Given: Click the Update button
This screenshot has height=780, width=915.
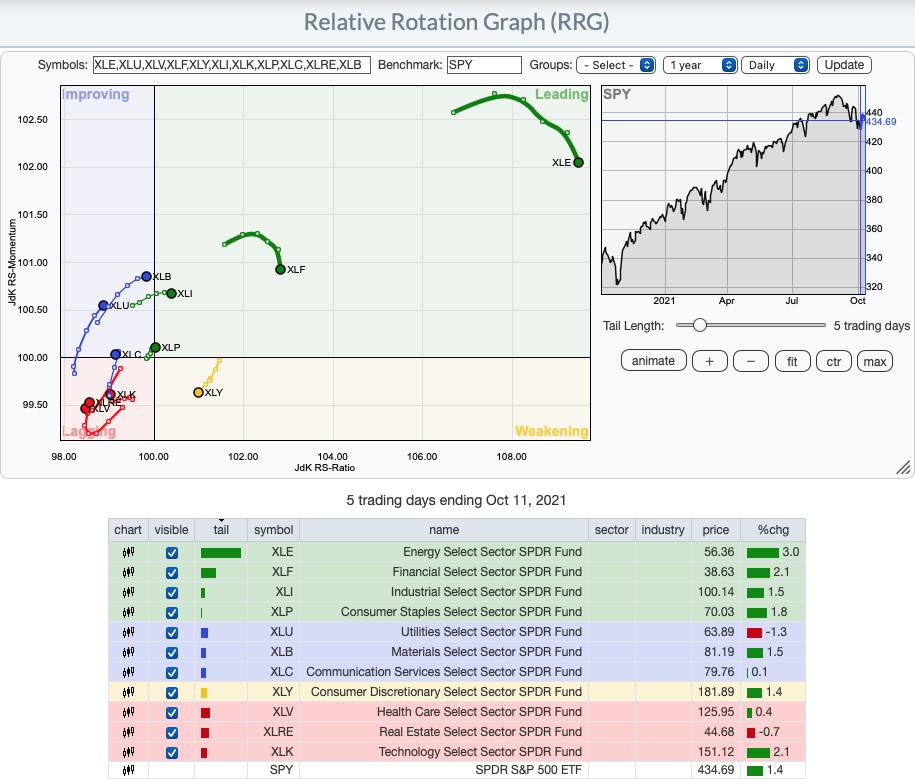Looking at the screenshot, I should [x=844, y=65].
